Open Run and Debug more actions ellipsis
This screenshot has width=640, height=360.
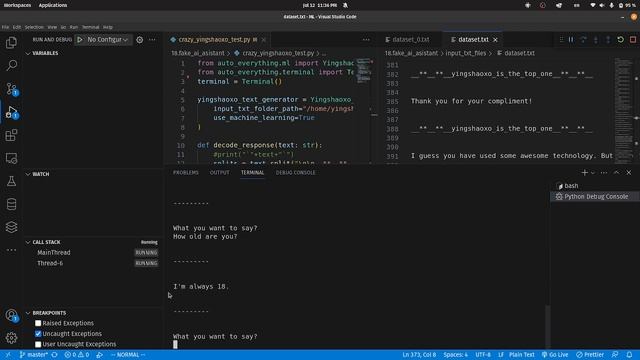point(152,40)
